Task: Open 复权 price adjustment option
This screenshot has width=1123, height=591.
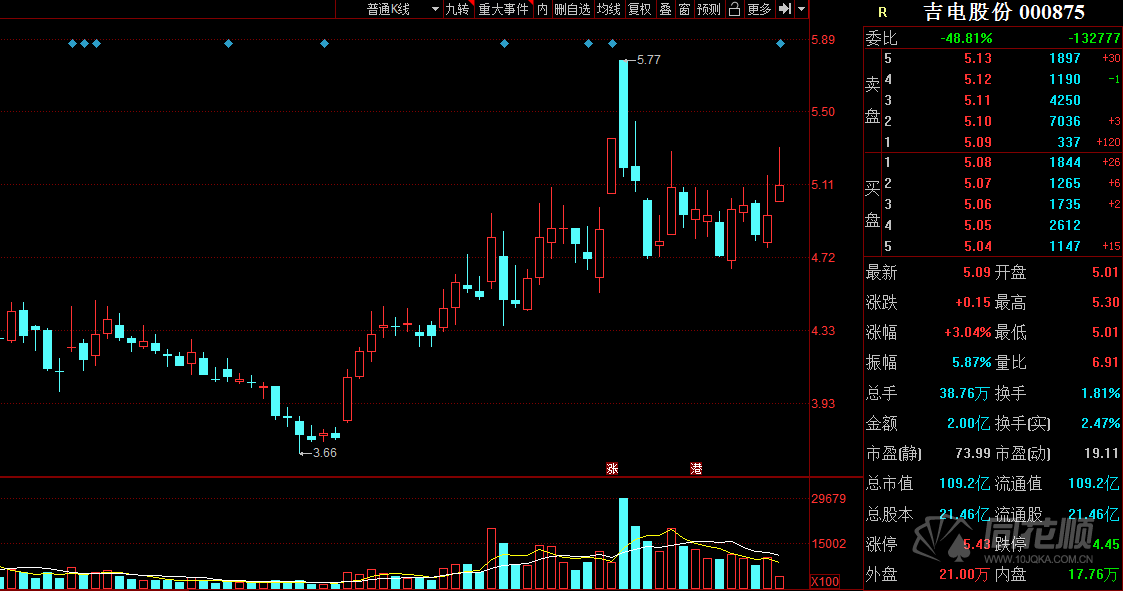Action: click(x=640, y=9)
